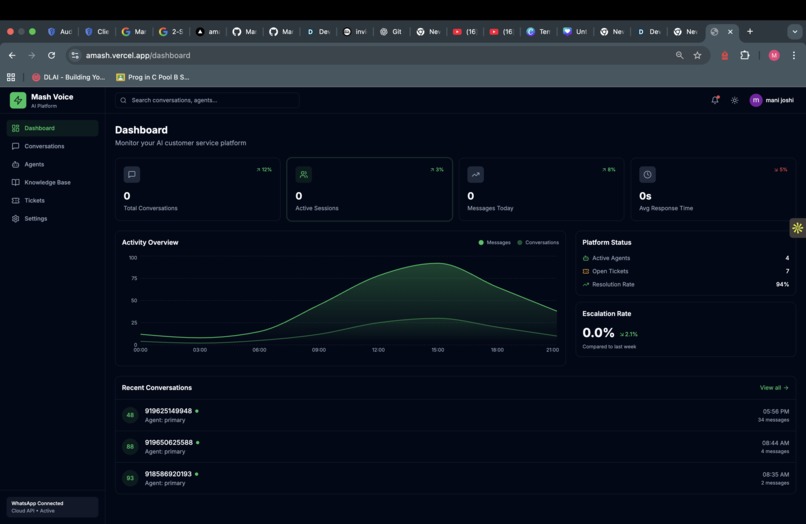Switch to the Ten browser tab

click(x=539, y=32)
